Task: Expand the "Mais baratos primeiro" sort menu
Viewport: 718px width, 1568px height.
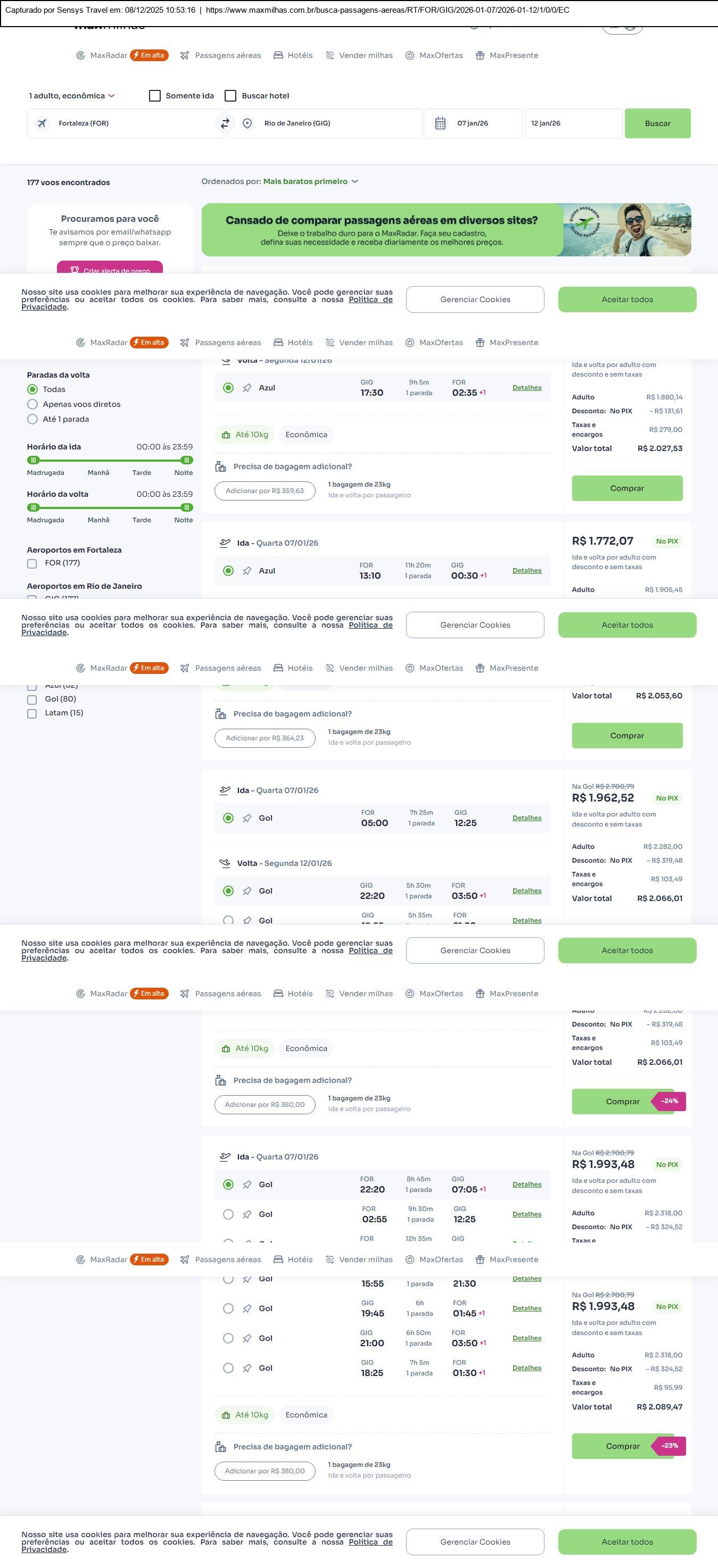Action: coord(311,181)
